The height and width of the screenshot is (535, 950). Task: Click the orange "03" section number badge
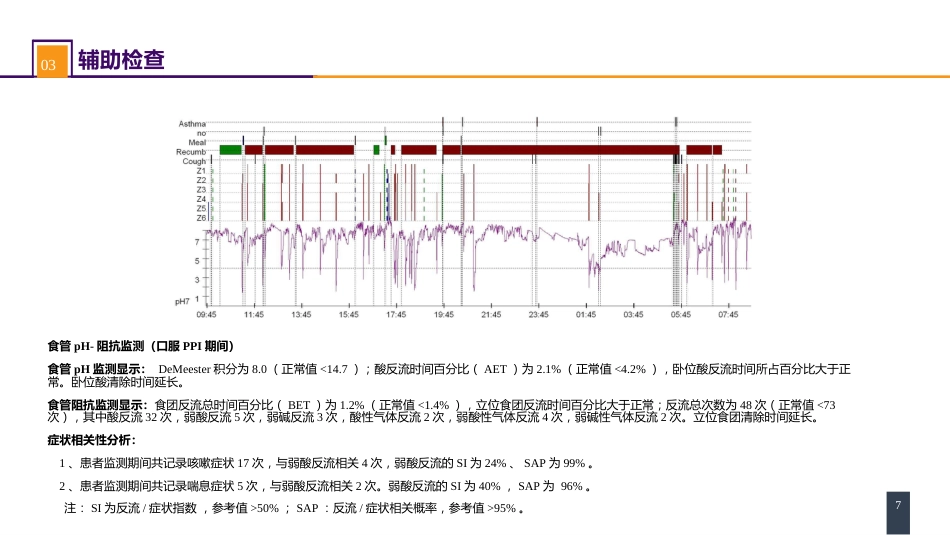point(51,60)
